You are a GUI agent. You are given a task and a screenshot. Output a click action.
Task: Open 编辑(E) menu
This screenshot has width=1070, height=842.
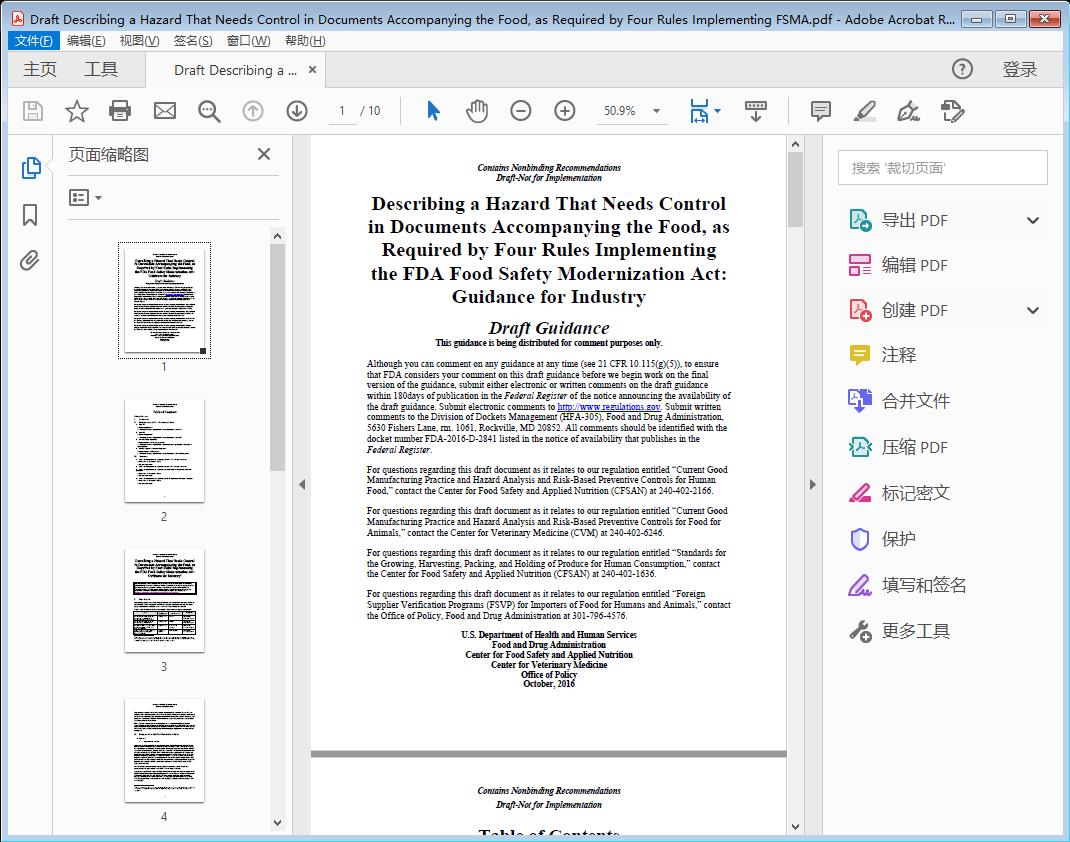86,41
